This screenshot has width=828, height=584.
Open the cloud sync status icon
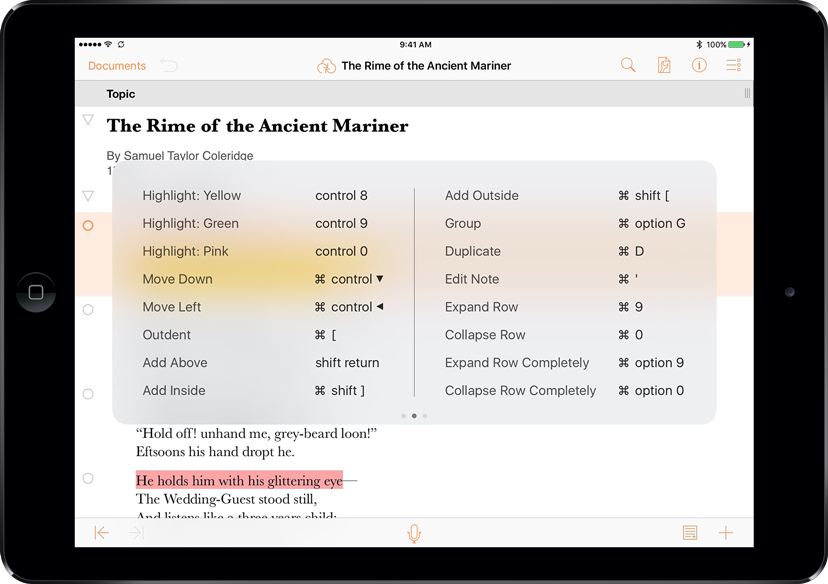(x=326, y=67)
